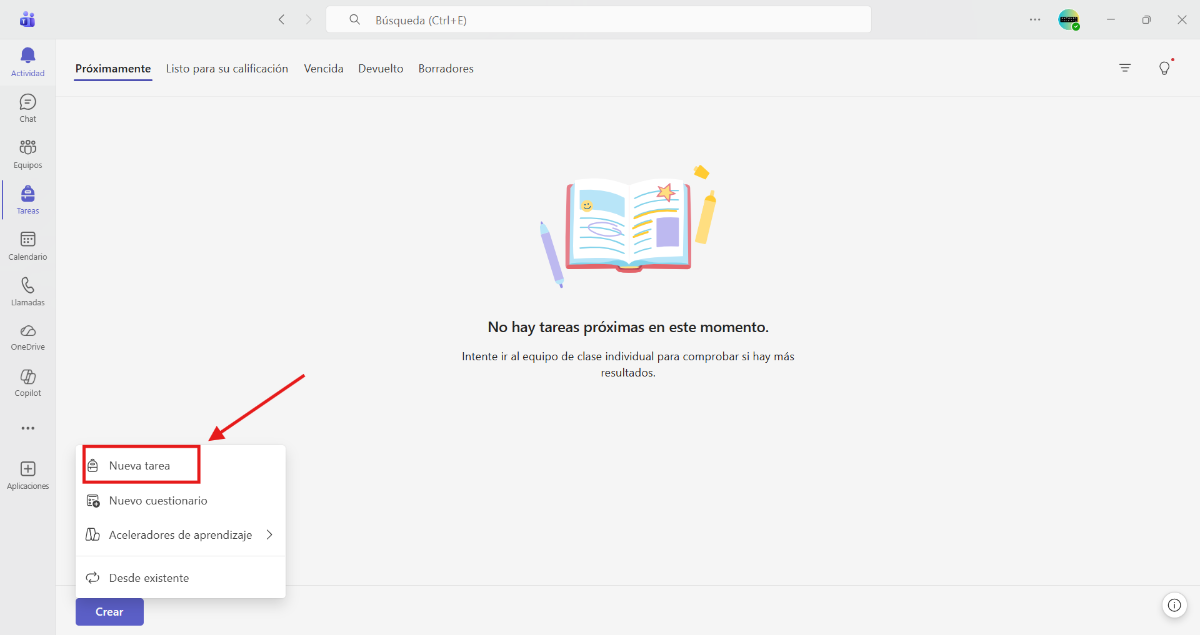Open Calendario in the sidebar
The height and width of the screenshot is (635, 1200).
pos(28,246)
